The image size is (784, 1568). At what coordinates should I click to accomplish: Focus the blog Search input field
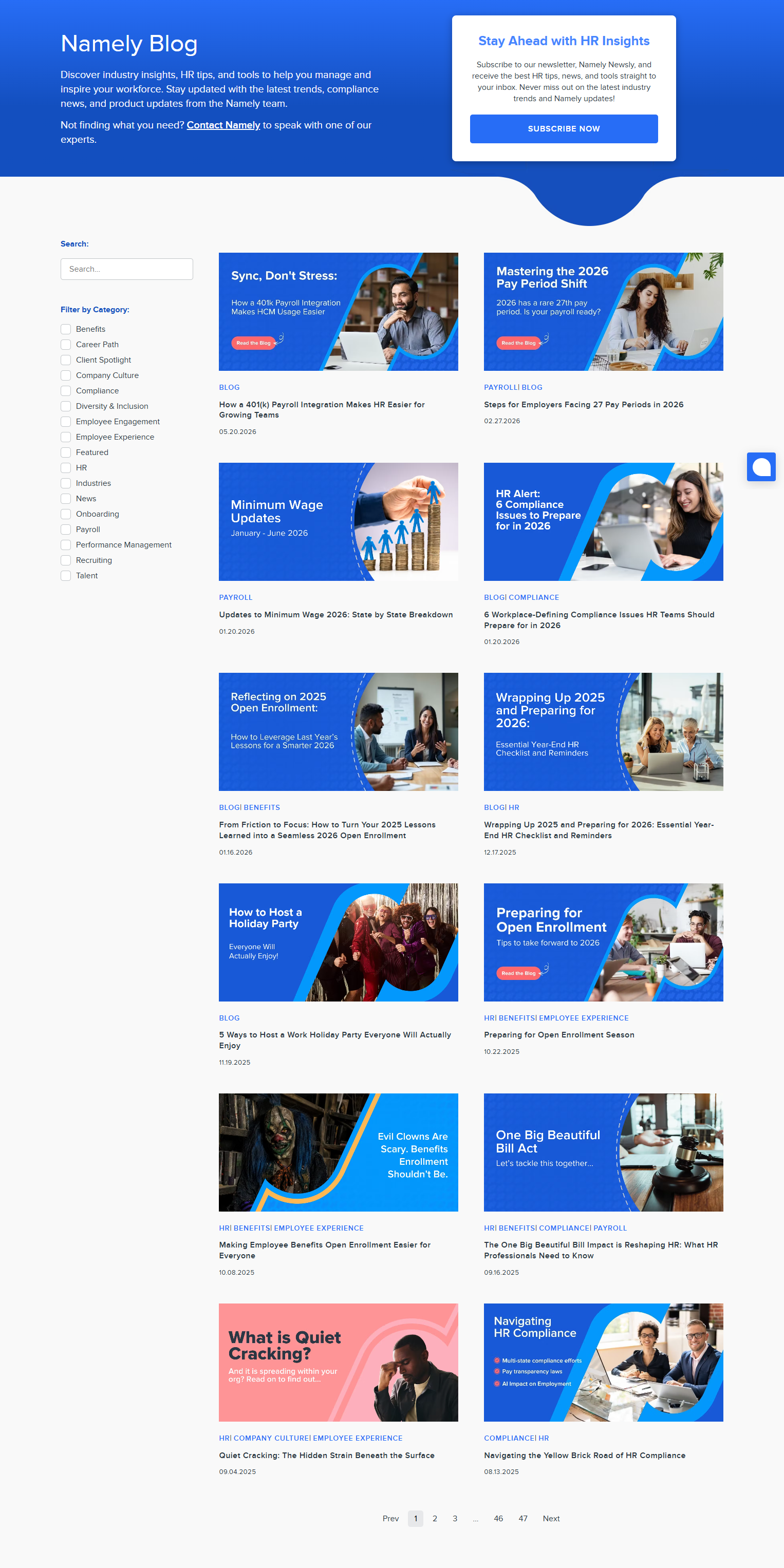click(x=126, y=269)
